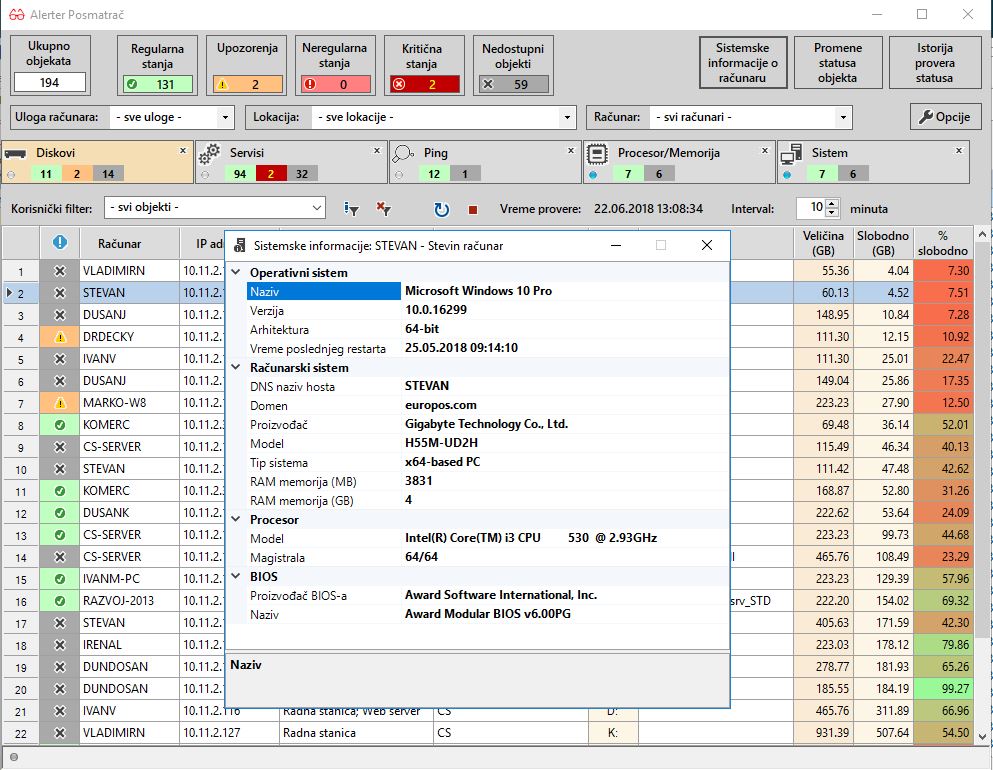
Task: Click the unavailable status icon in row 1
Action: pos(60,271)
